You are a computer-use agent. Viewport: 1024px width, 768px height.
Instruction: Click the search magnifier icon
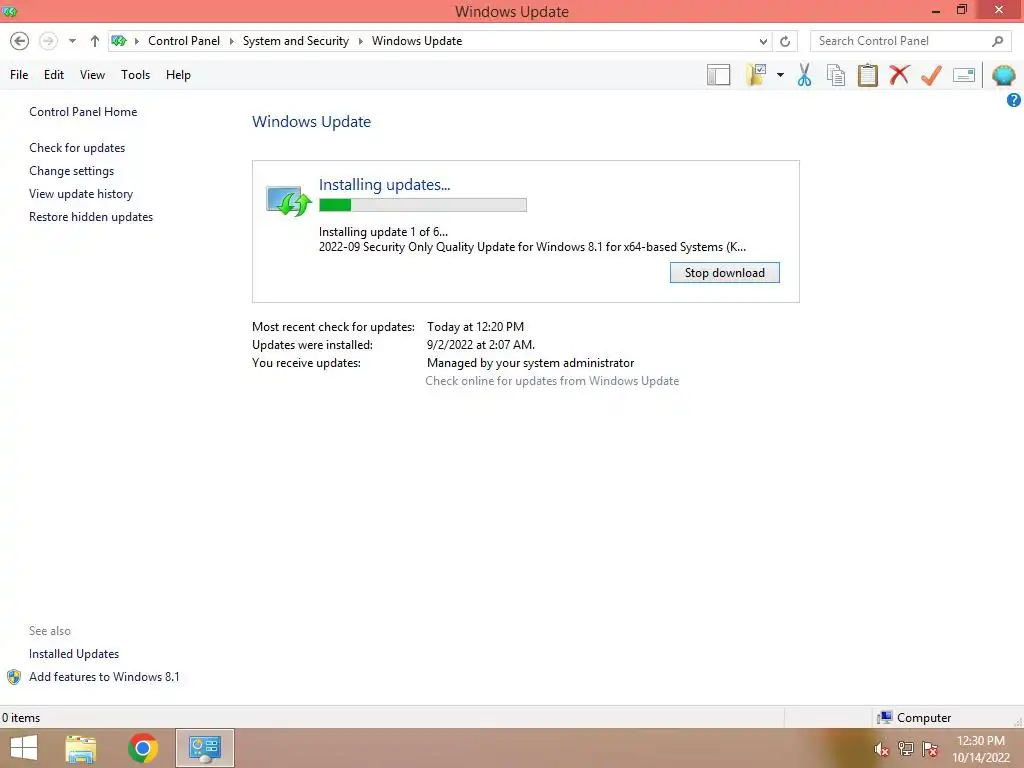click(997, 41)
